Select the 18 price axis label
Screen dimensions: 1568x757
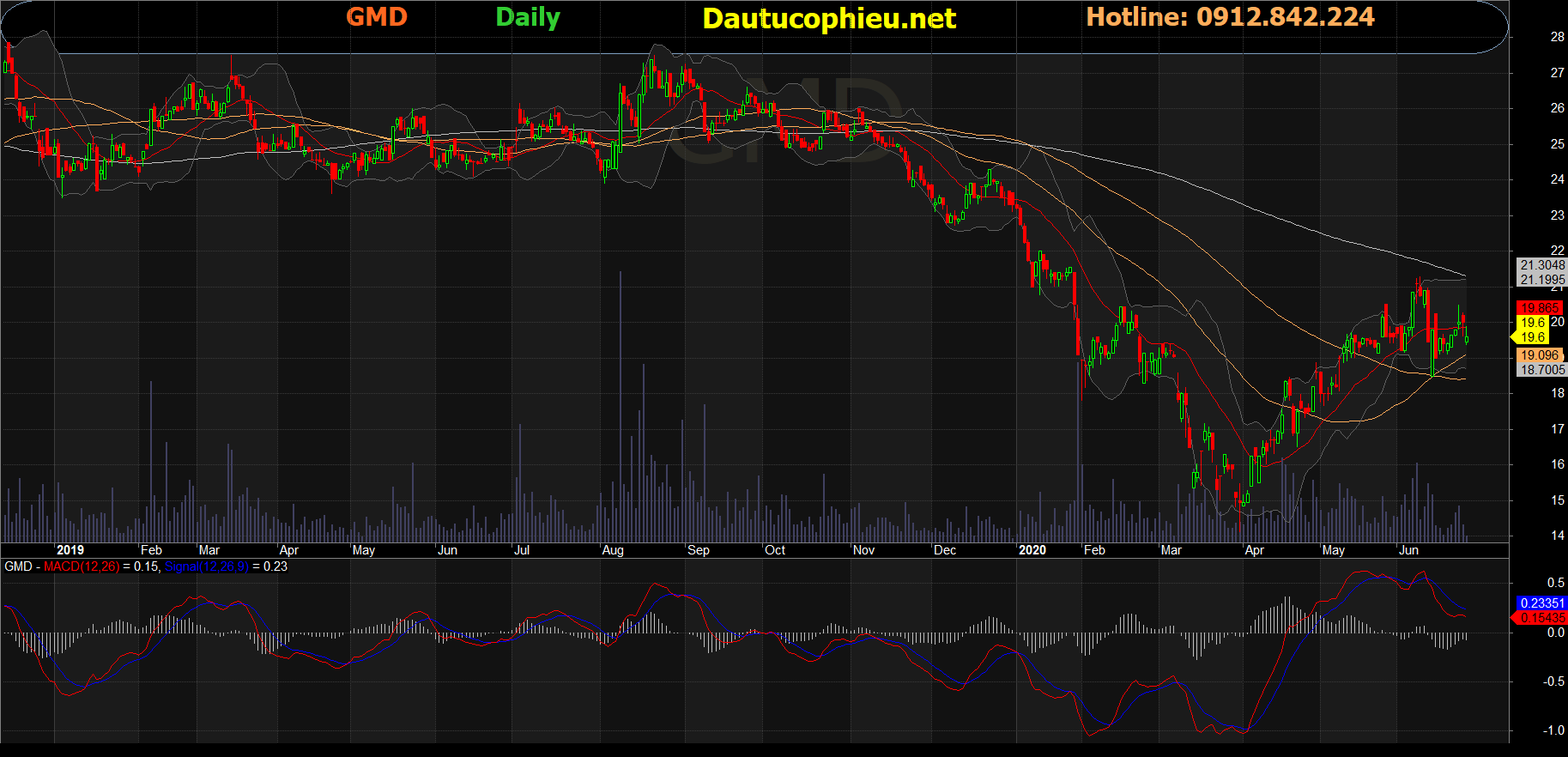click(1557, 393)
